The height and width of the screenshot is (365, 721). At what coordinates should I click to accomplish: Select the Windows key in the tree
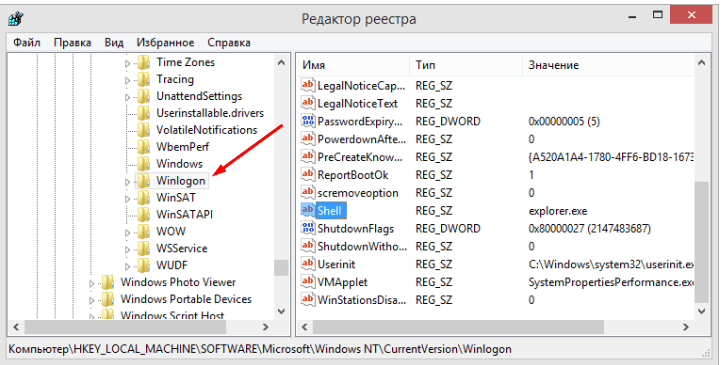click(x=179, y=164)
